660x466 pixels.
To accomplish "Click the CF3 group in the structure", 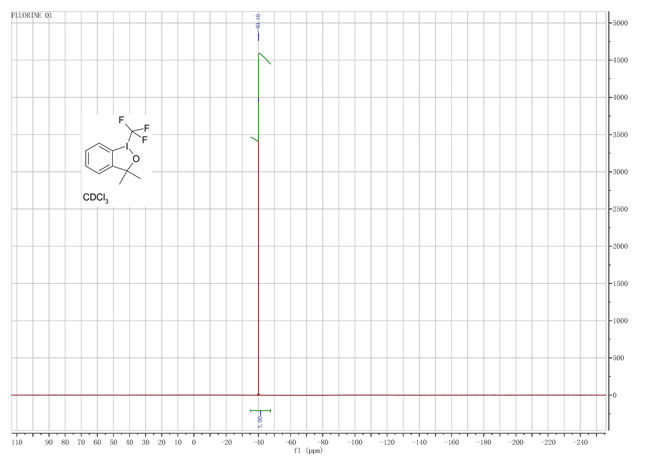I will point(134,128).
